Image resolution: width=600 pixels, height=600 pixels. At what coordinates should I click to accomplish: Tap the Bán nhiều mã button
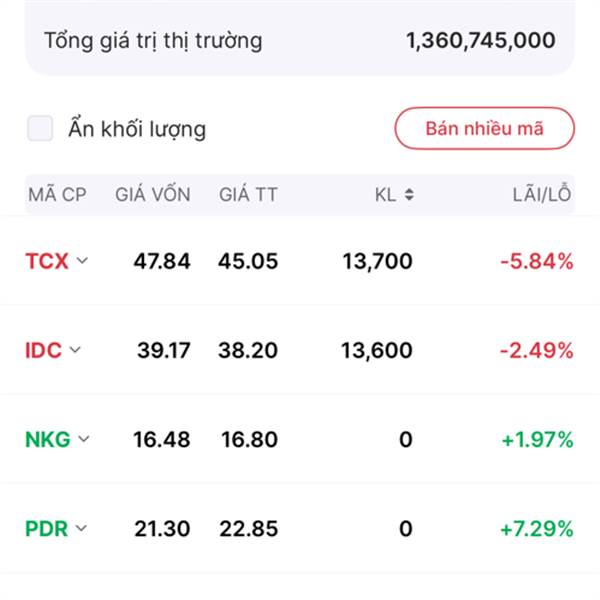click(x=484, y=128)
